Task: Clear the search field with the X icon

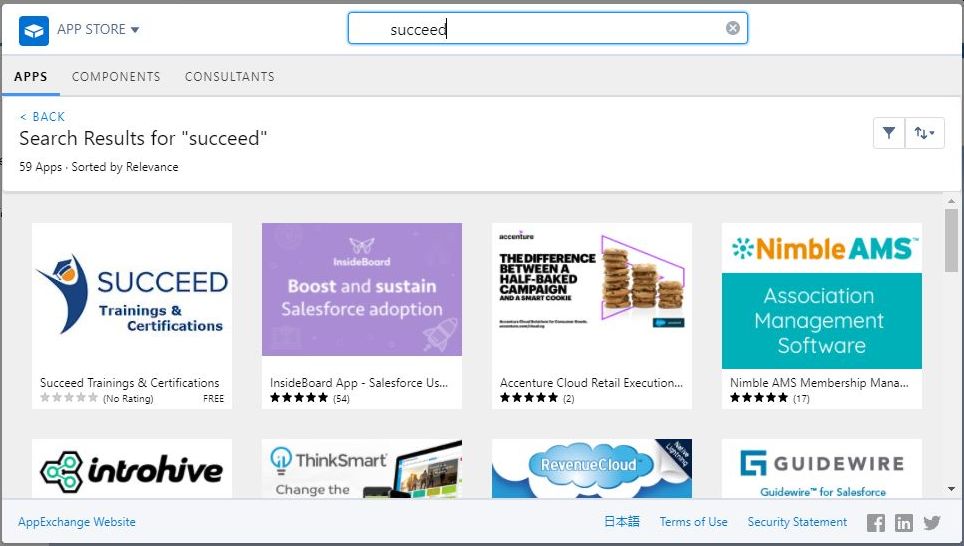Action: pyautogui.click(x=732, y=28)
